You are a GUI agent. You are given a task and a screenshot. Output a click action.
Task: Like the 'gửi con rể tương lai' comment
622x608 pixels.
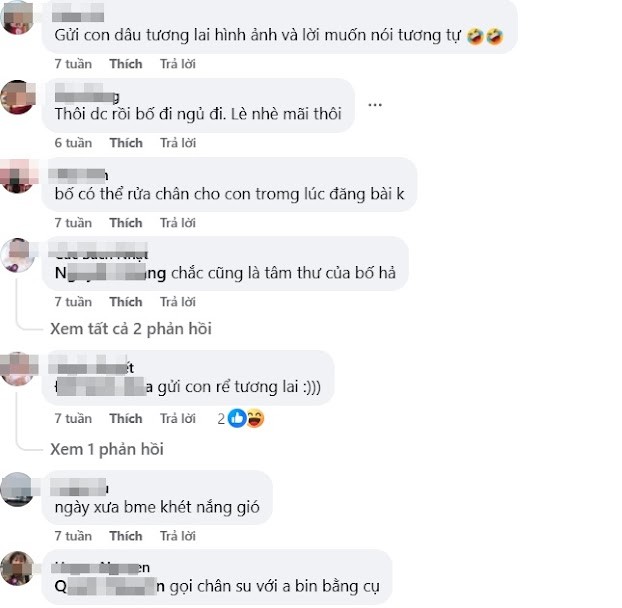[126, 418]
